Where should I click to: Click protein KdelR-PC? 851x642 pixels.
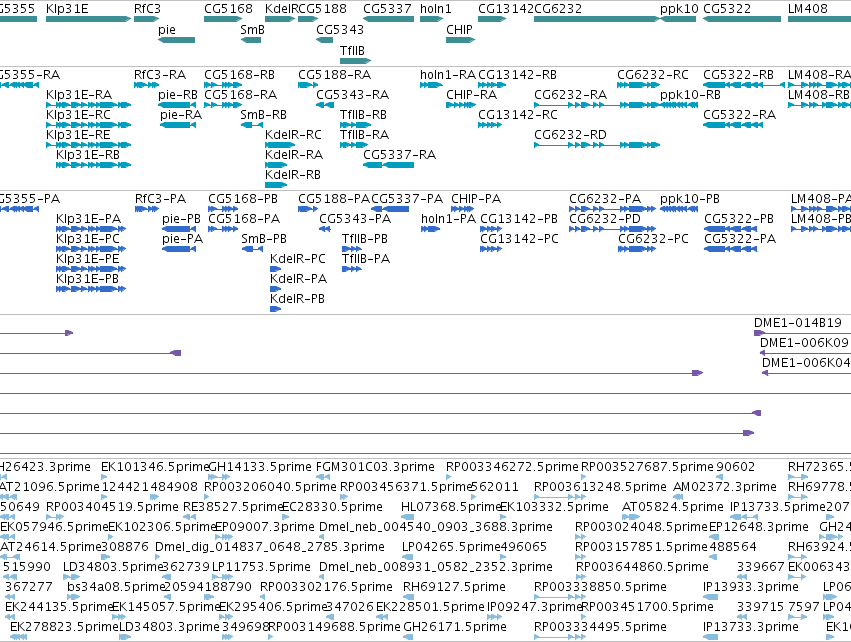point(276,269)
